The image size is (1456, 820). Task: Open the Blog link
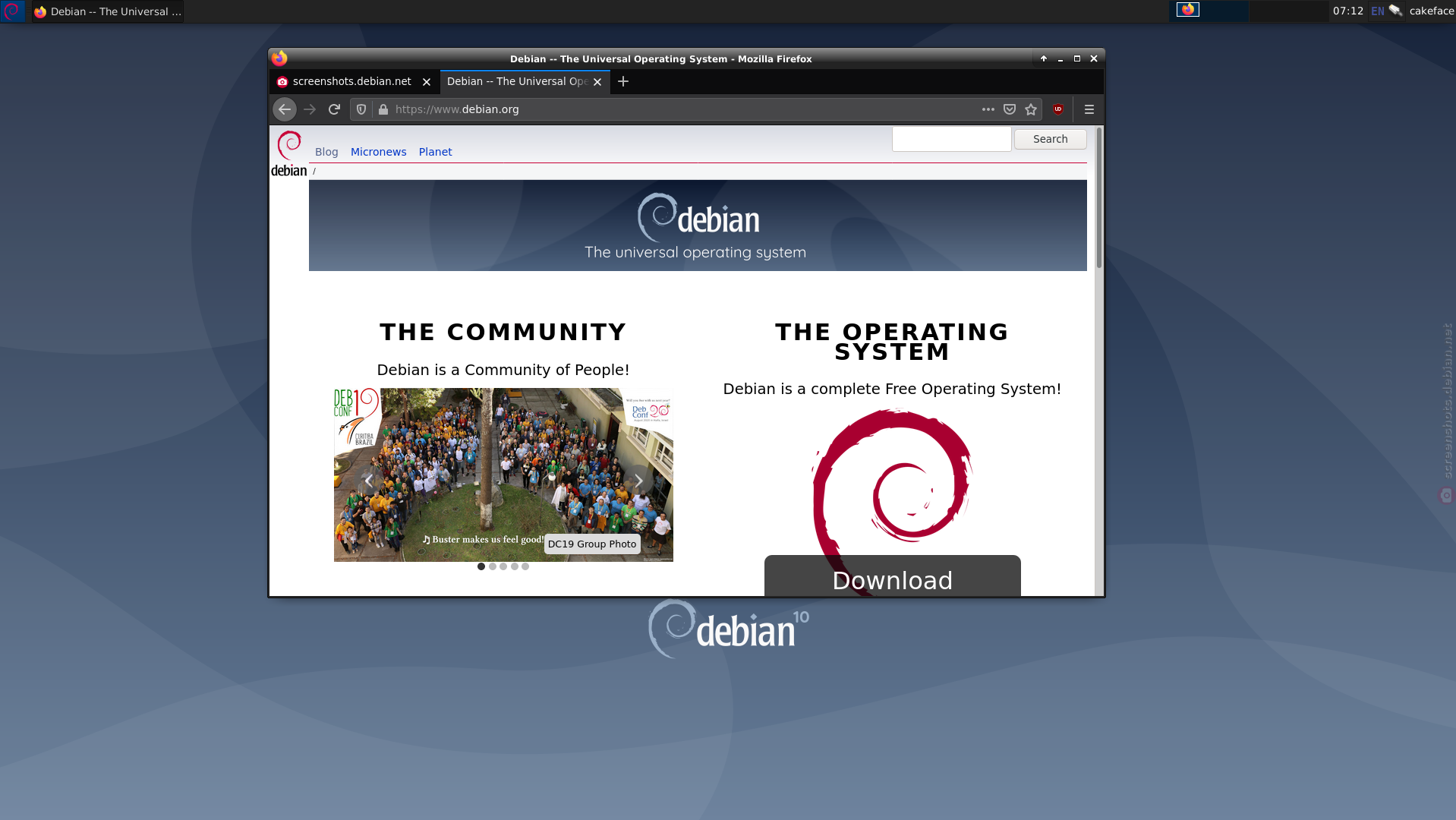326,152
